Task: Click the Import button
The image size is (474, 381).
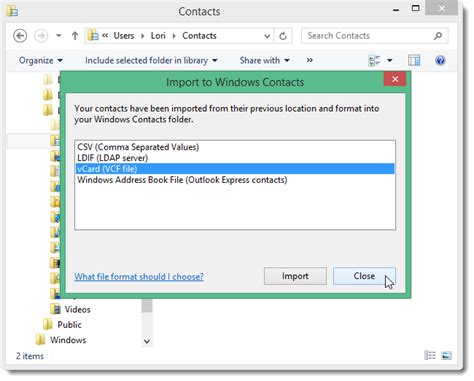Action: (295, 276)
